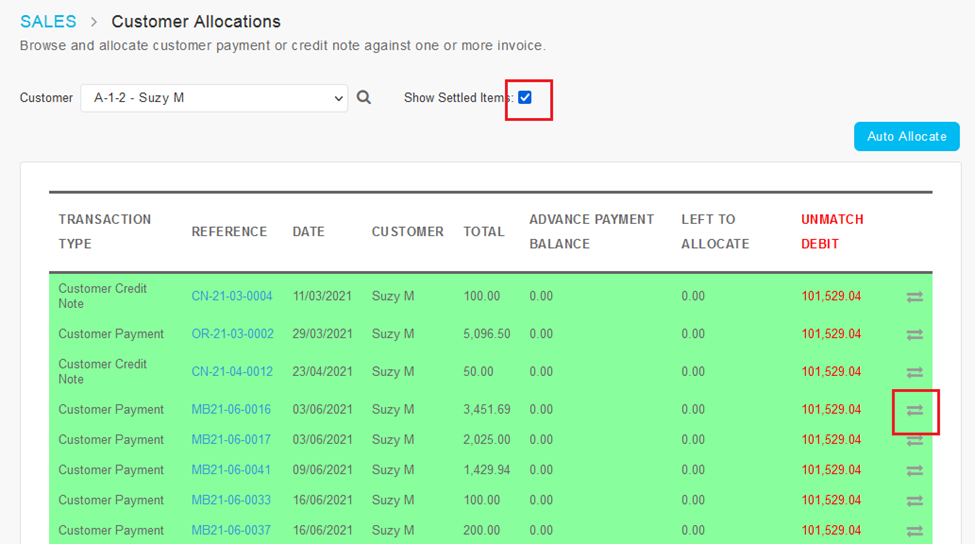The width and height of the screenshot is (975, 544).
Task: Go to SALES breadcrumb link
Action: point(48,22)
